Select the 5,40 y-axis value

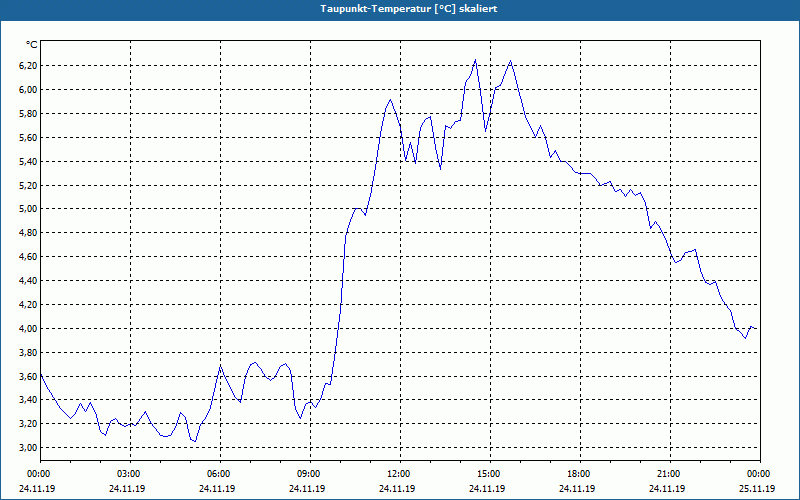[28, 162]
